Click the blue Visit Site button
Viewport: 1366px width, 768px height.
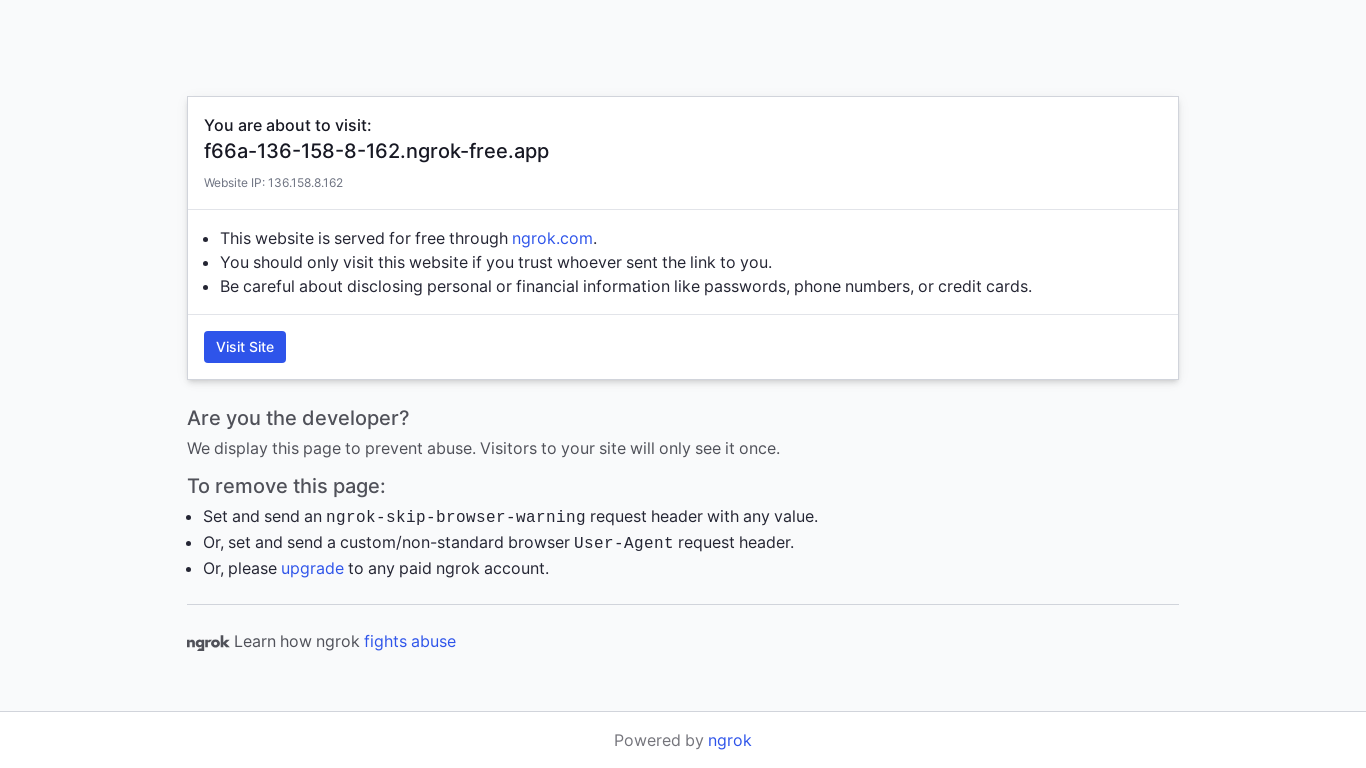pyautogui.click(x=245, y=347)
